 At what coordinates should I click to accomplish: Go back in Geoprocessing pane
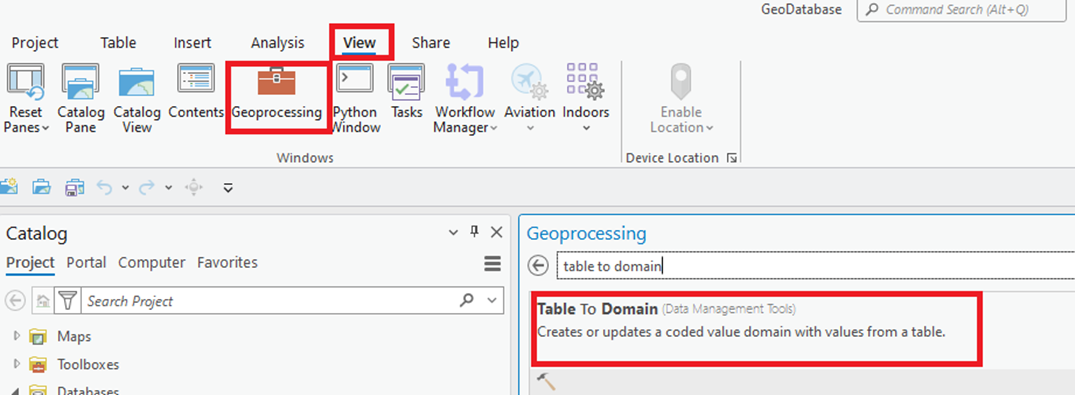click(x=540, y=266)
